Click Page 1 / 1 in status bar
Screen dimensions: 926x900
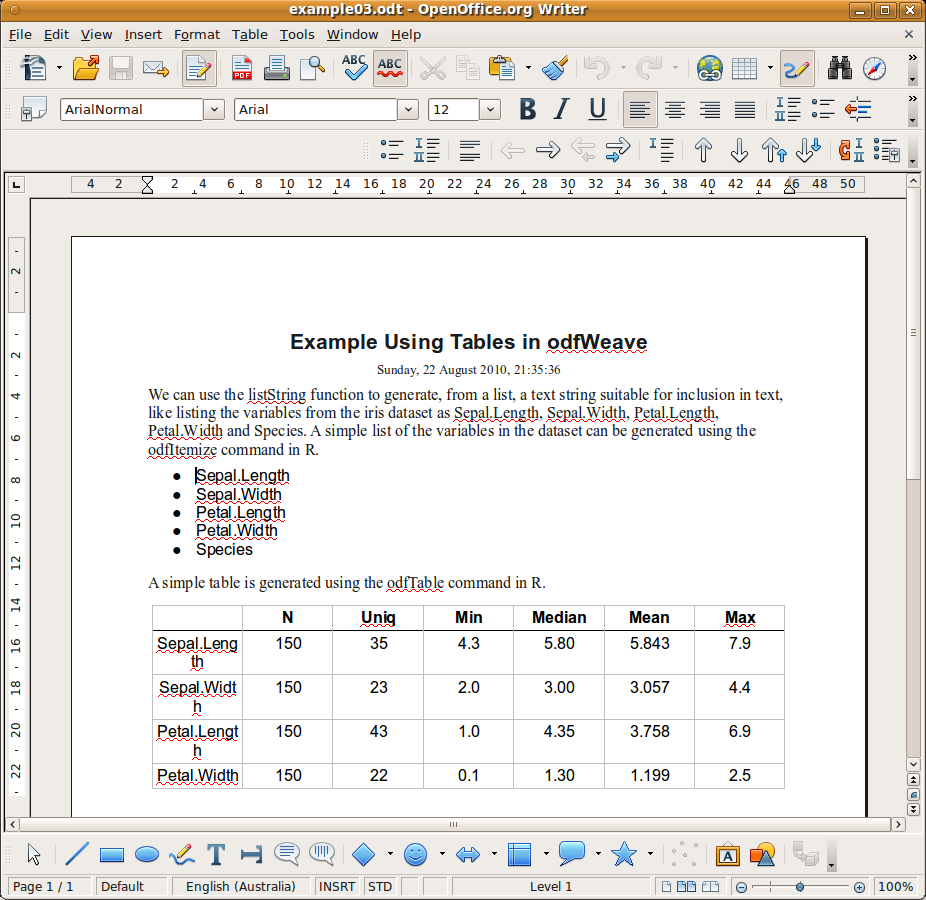pos(48,886)
